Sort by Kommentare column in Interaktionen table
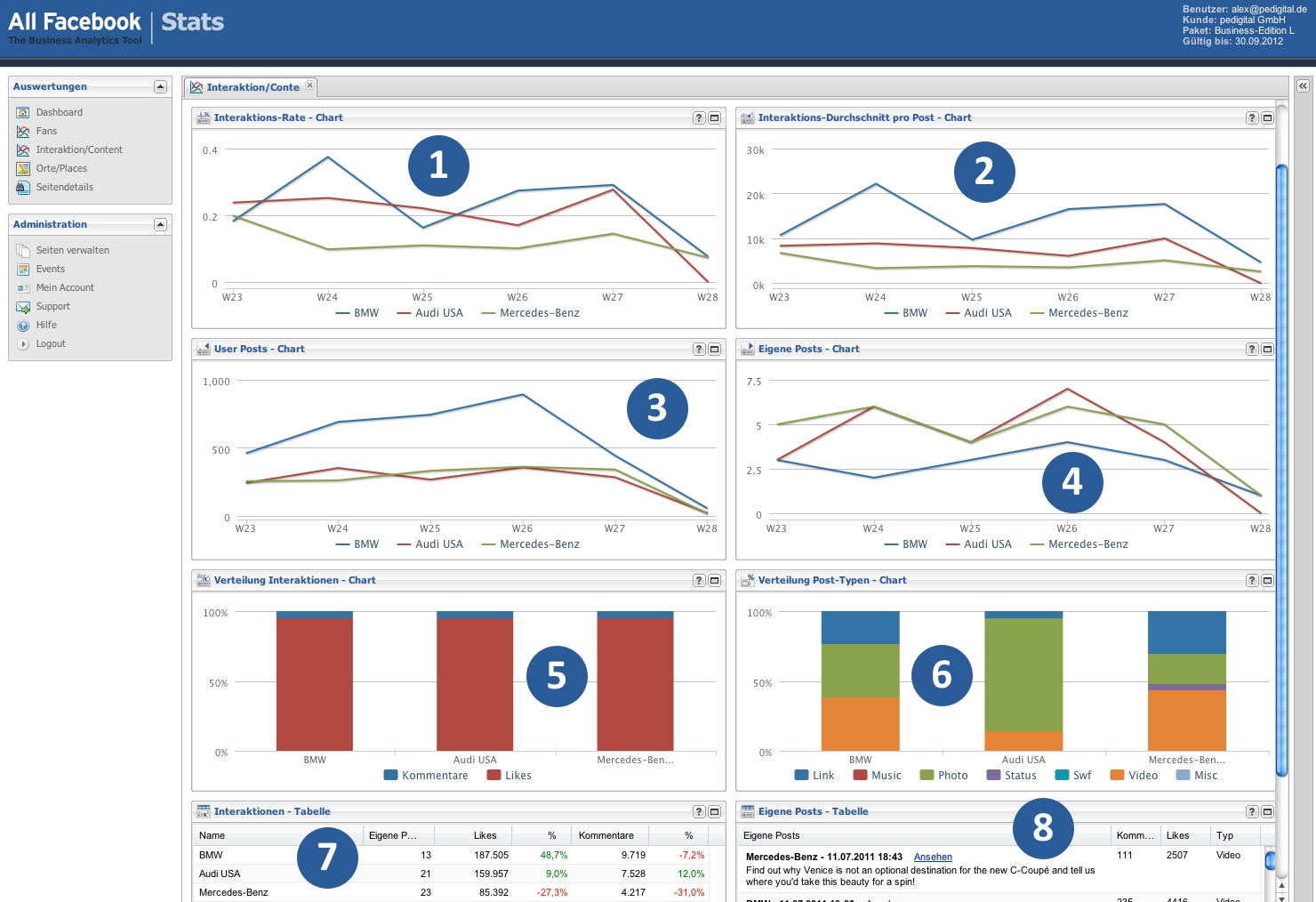1316x902 pixels. point(611,835)
